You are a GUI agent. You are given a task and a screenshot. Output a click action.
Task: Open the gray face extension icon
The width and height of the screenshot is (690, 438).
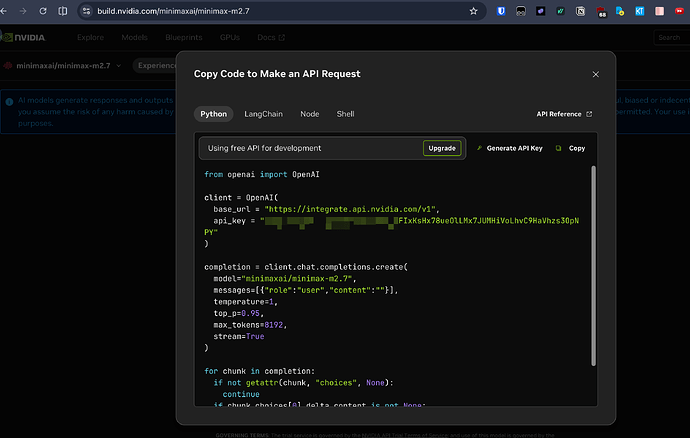pyautogui.click(x=521, y=11)
